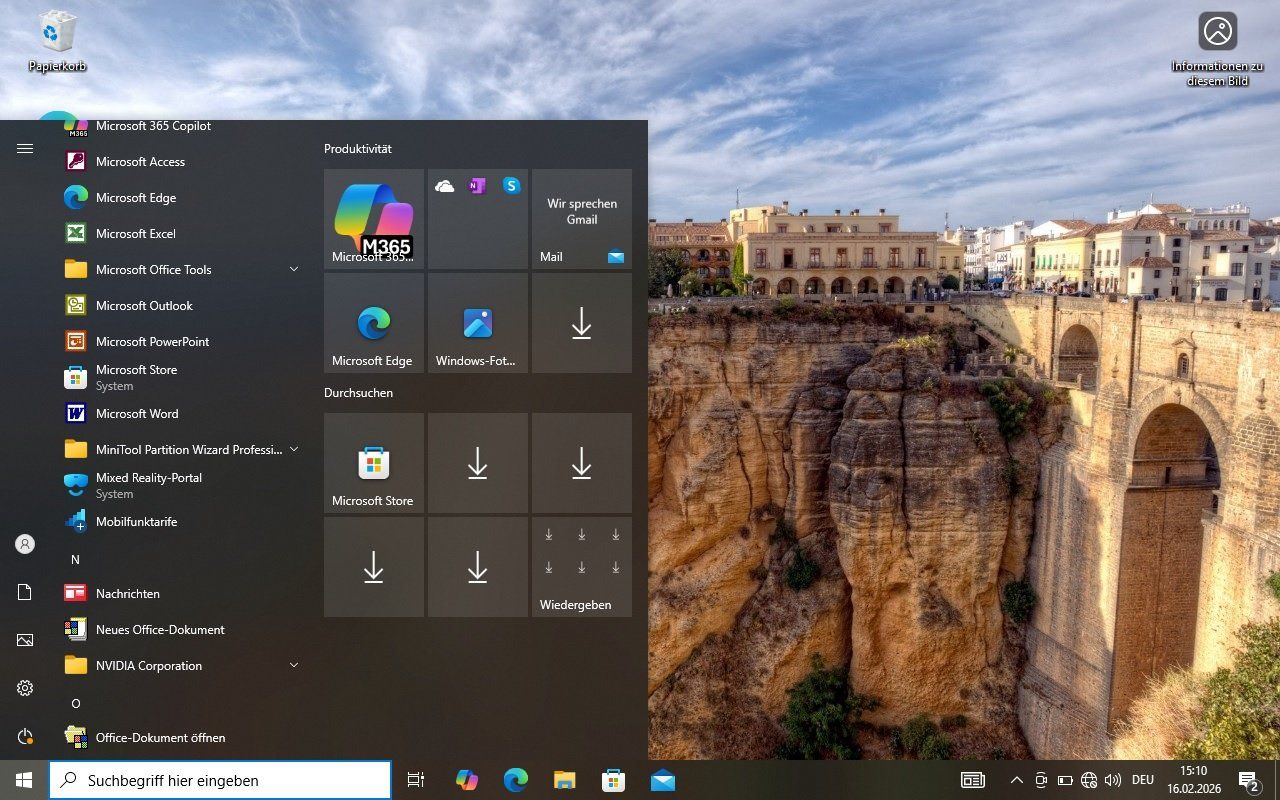Open network globe tray icon
The width and height of the screenshot is (1280, 800).
pyautogui.click(x=1089, y=780)
